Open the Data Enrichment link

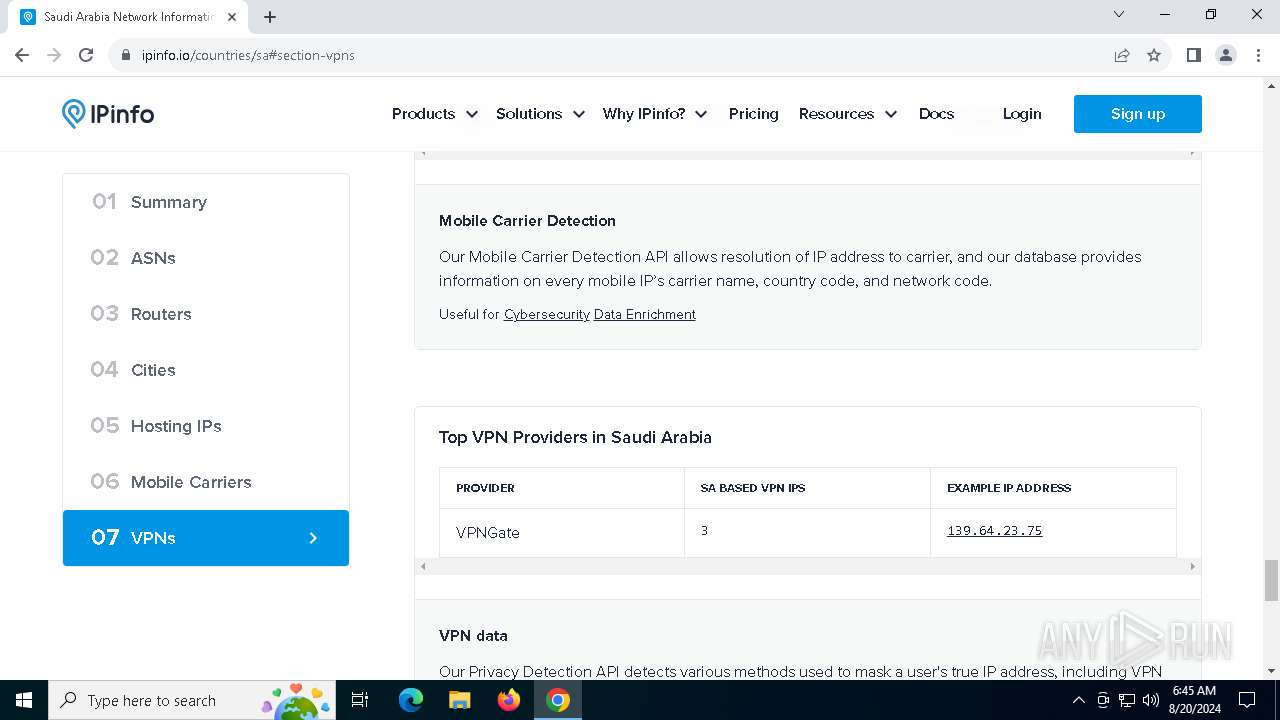(645, 314)
